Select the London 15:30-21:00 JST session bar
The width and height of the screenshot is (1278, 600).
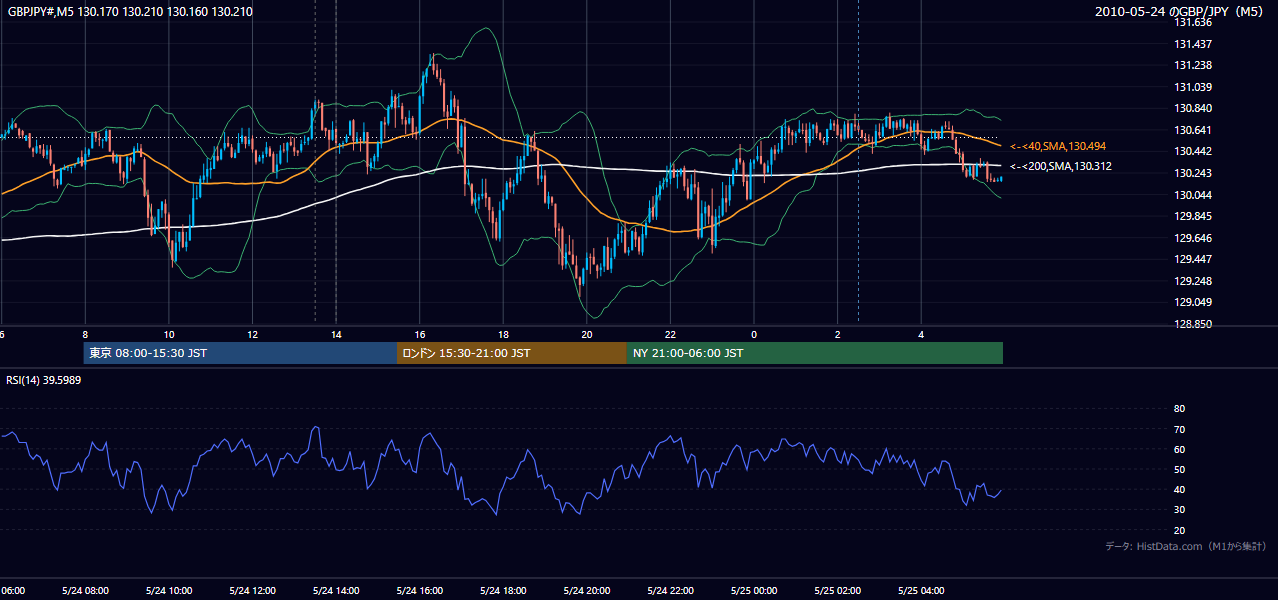[x=512, y=353]
